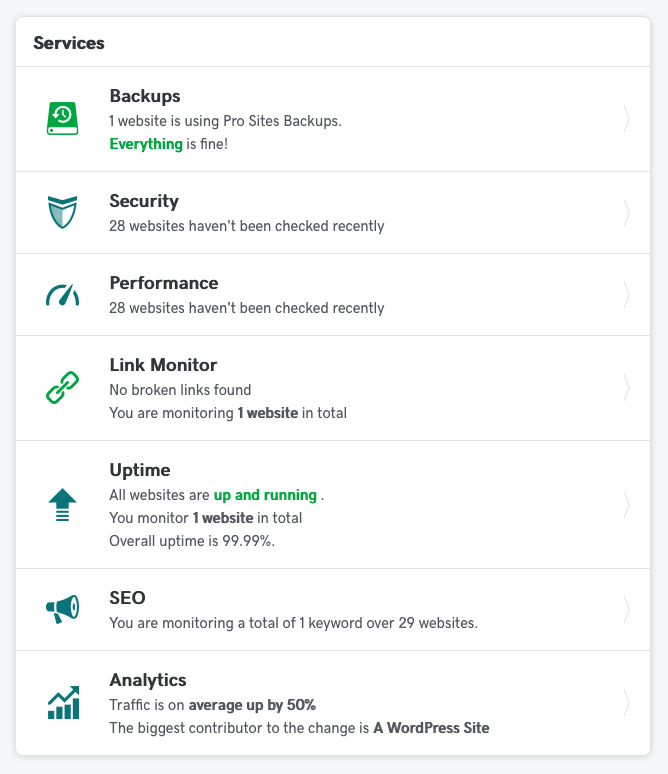Open the Uptime row chevron
This screenshot has height=774, width=668.
coord(626,504)
